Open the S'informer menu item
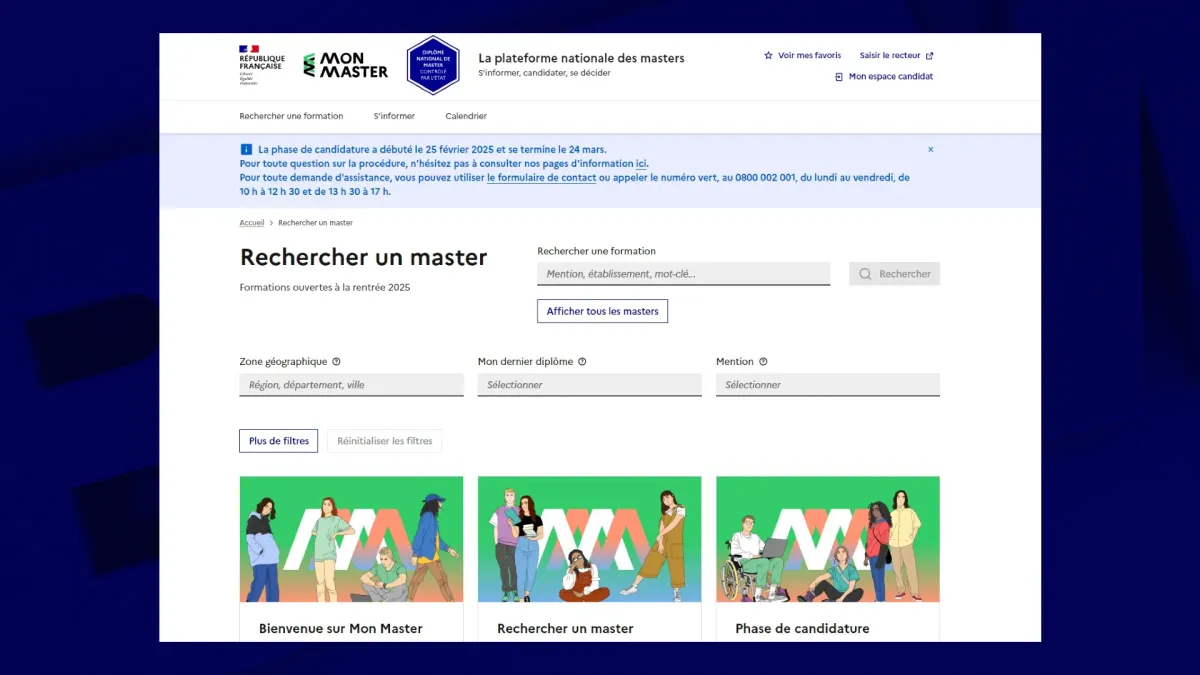1200x675 pixels. click(394, 116)
